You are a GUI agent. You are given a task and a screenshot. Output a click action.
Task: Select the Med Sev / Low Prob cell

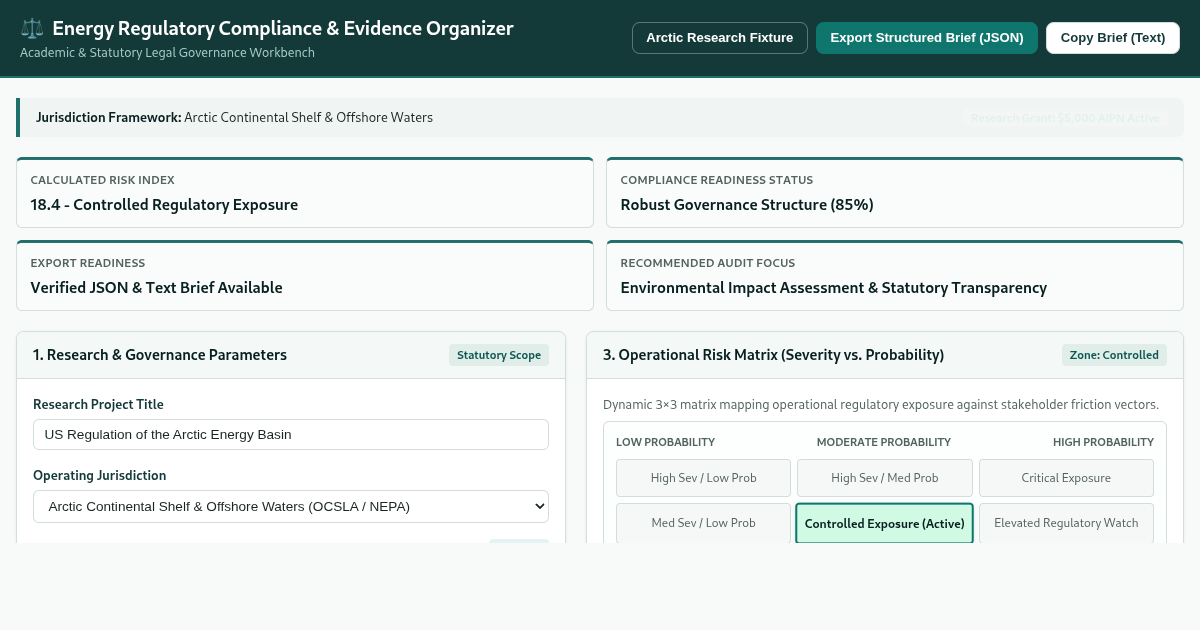(x=703, y=523)
